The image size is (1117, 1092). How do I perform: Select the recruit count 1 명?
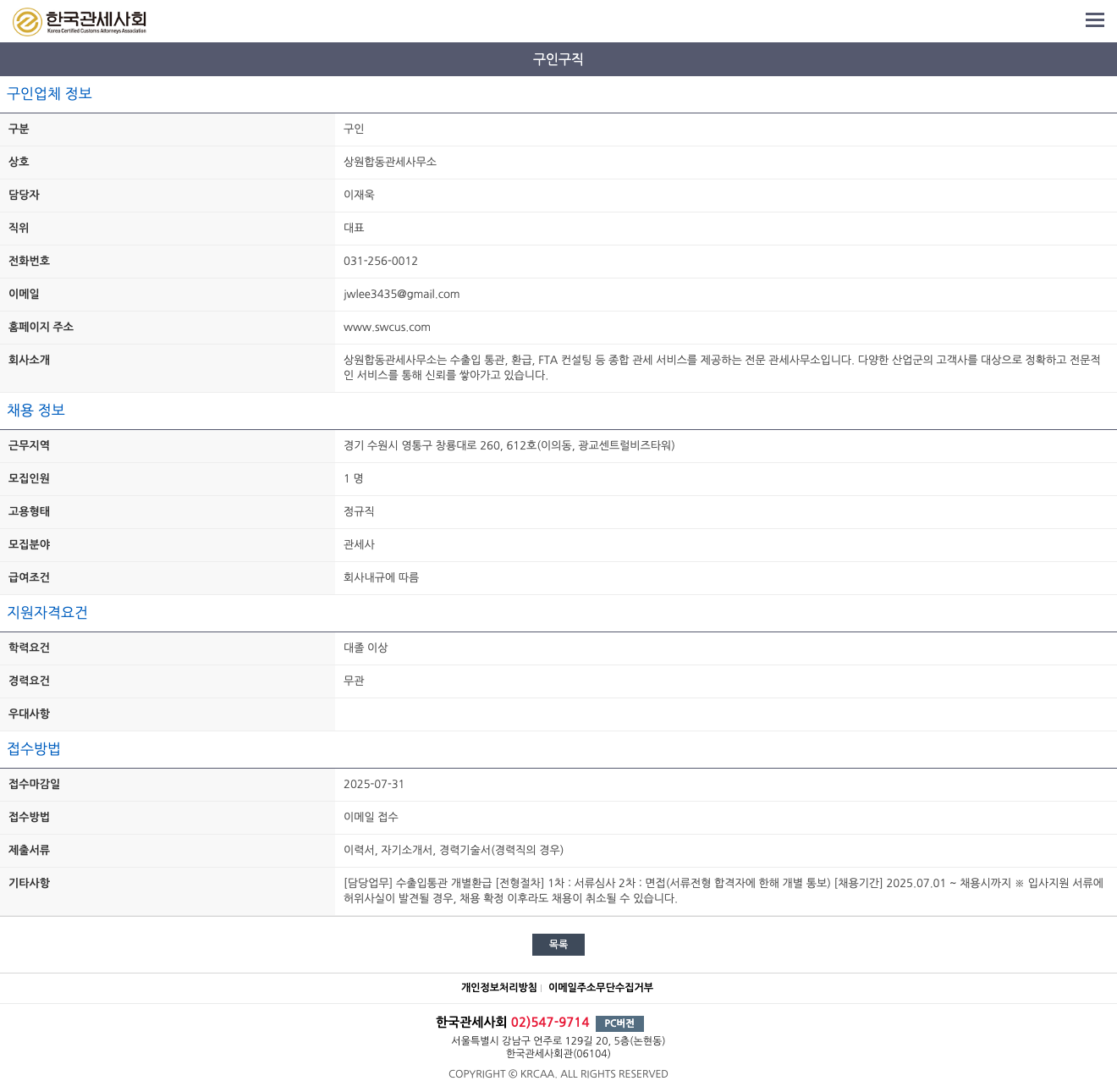pos(354,478)
